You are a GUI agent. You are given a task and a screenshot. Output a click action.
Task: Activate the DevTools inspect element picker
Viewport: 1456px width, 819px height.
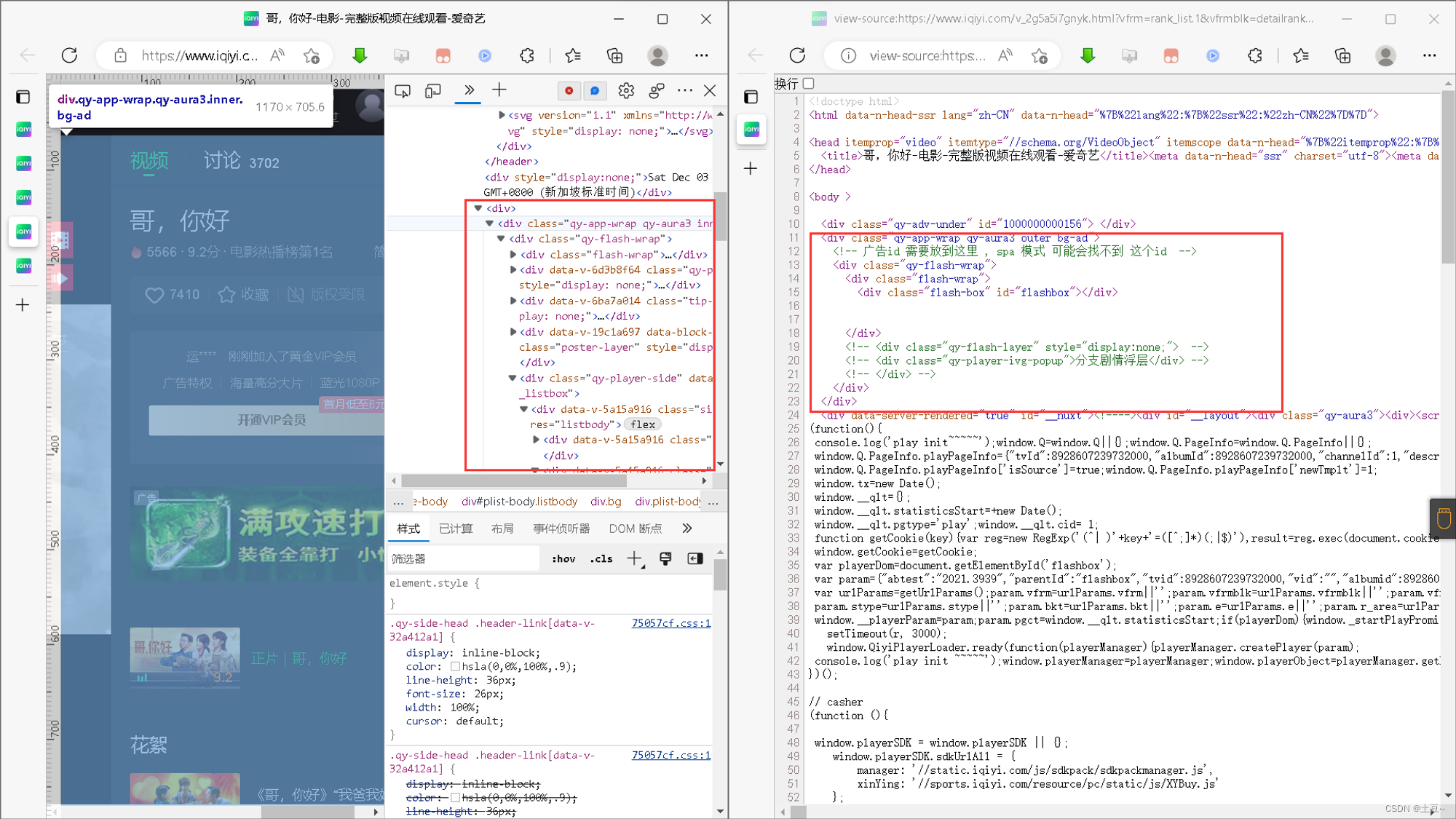403,91
